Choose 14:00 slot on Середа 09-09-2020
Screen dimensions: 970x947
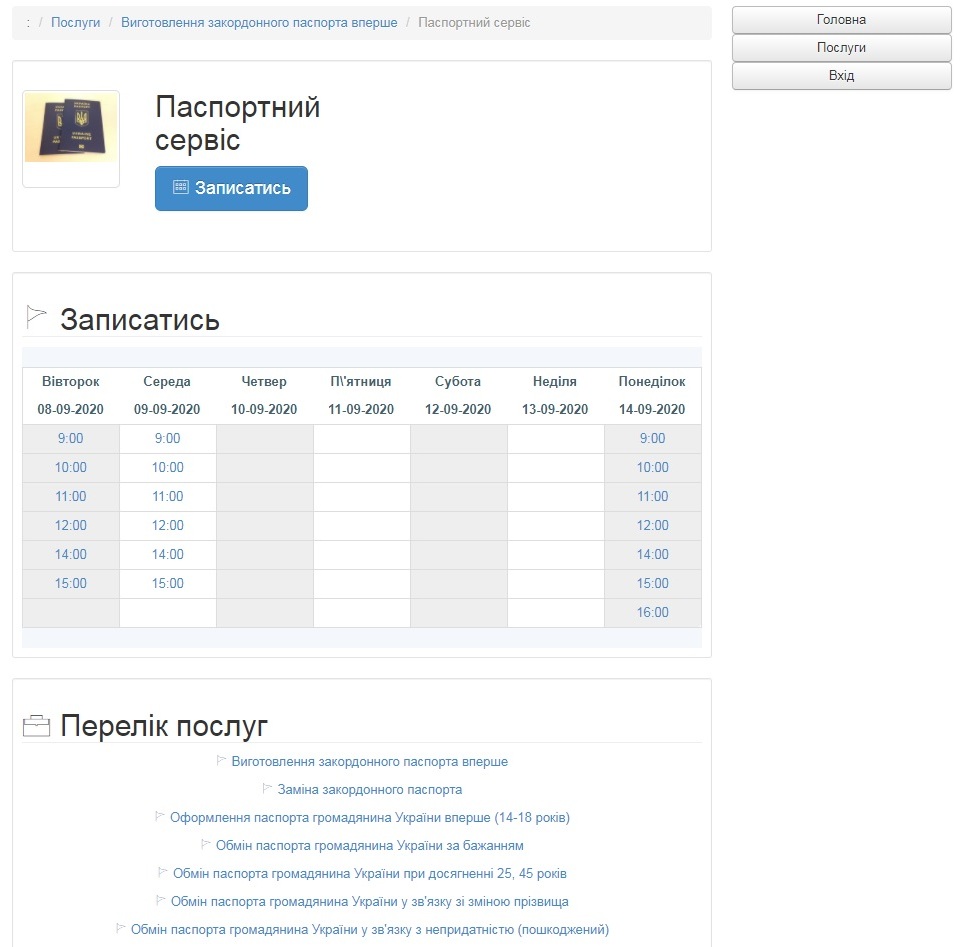pos(168,555)
